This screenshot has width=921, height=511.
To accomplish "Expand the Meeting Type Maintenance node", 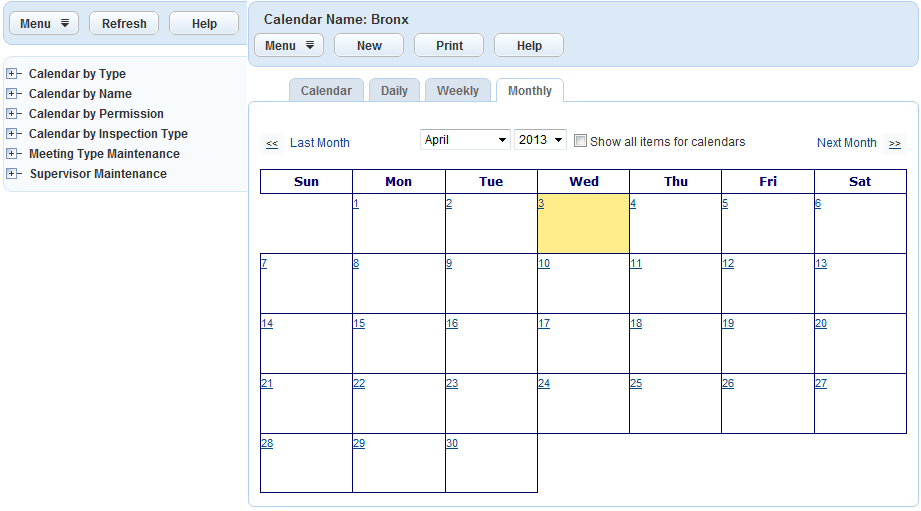I will [11, 154].
